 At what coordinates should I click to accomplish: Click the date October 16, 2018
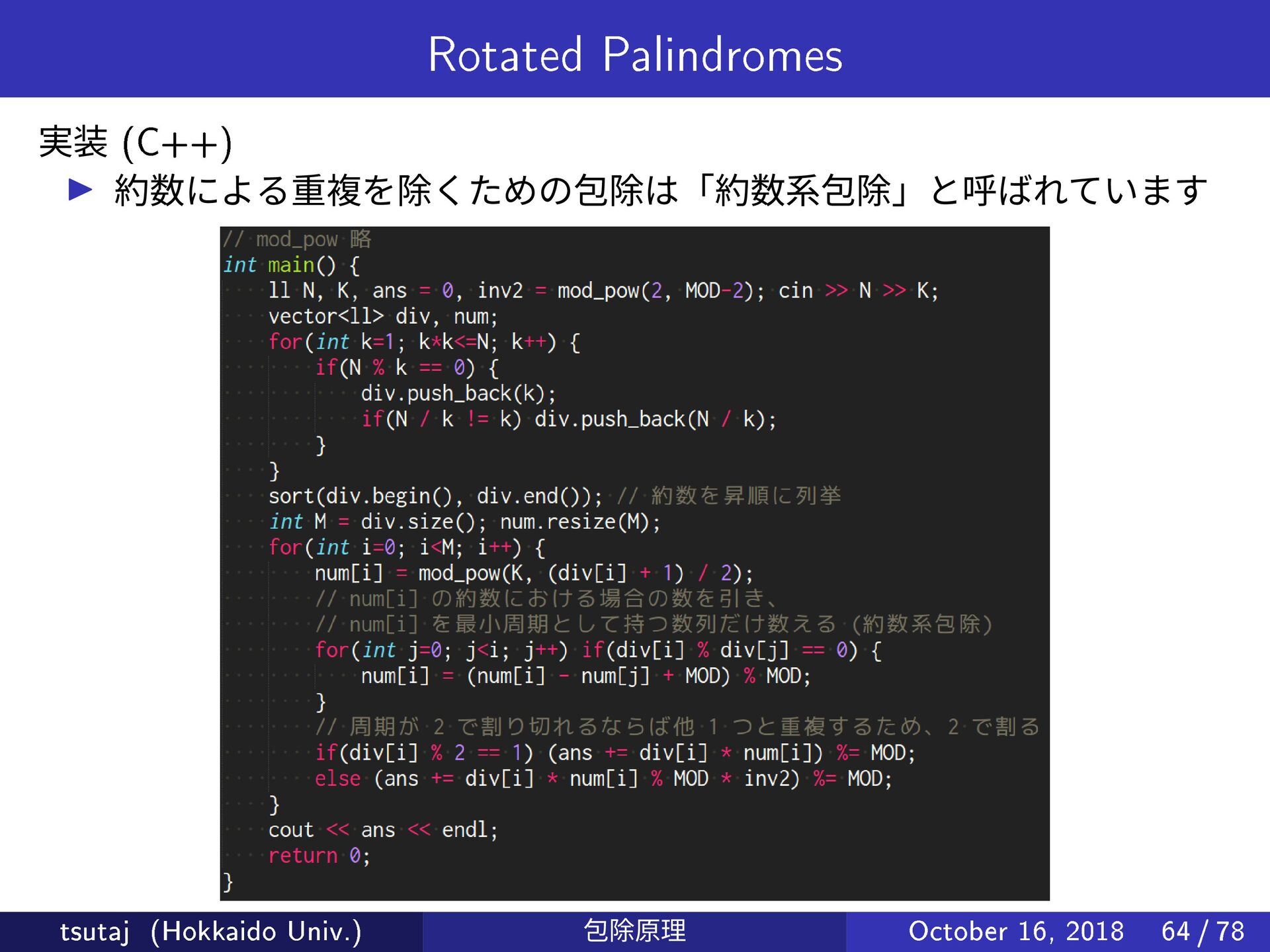coord(1015,931)
